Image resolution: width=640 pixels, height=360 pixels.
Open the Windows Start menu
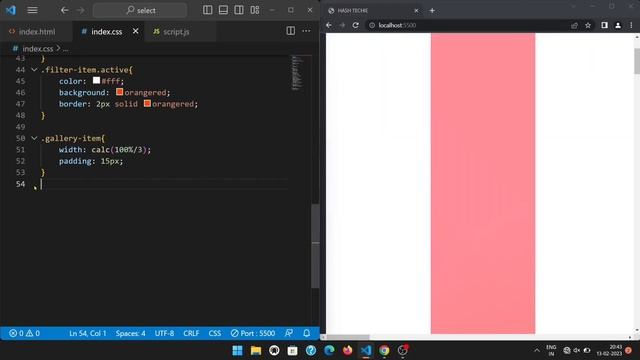click(237, 350)
